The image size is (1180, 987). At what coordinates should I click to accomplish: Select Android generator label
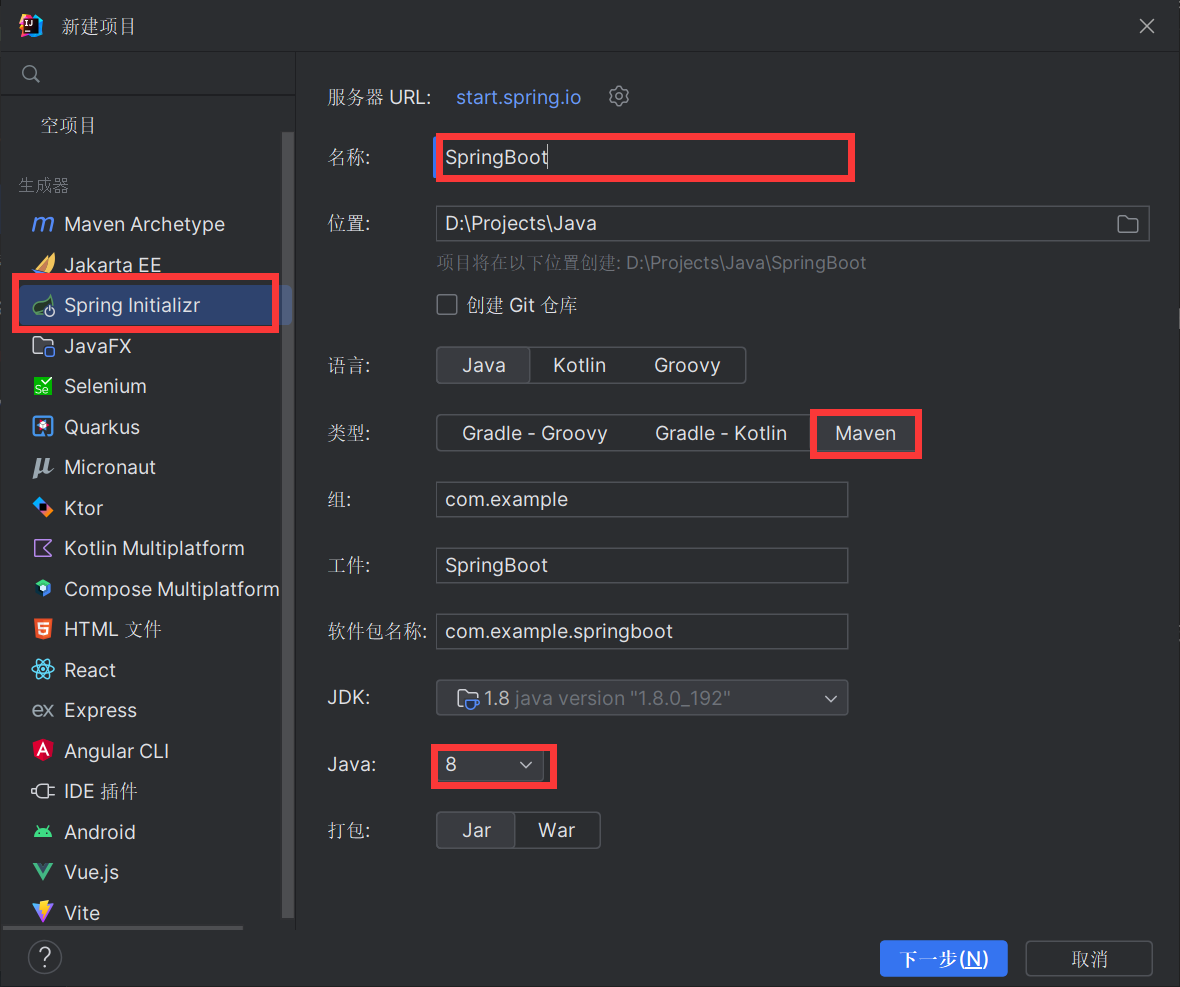(100, 833)
